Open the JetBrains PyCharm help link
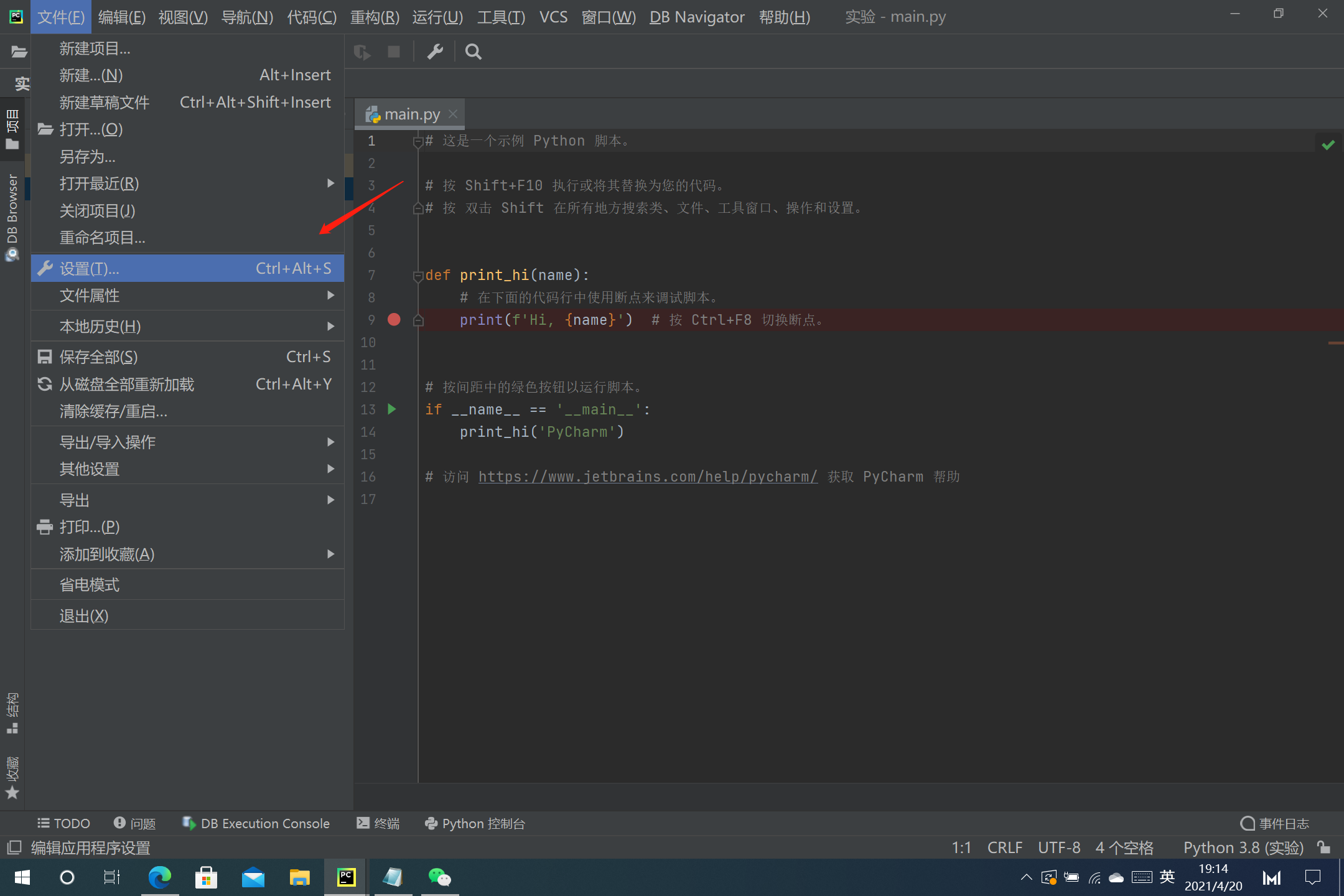This screenshot has height=896, width=1344. [x=647, y=477]
